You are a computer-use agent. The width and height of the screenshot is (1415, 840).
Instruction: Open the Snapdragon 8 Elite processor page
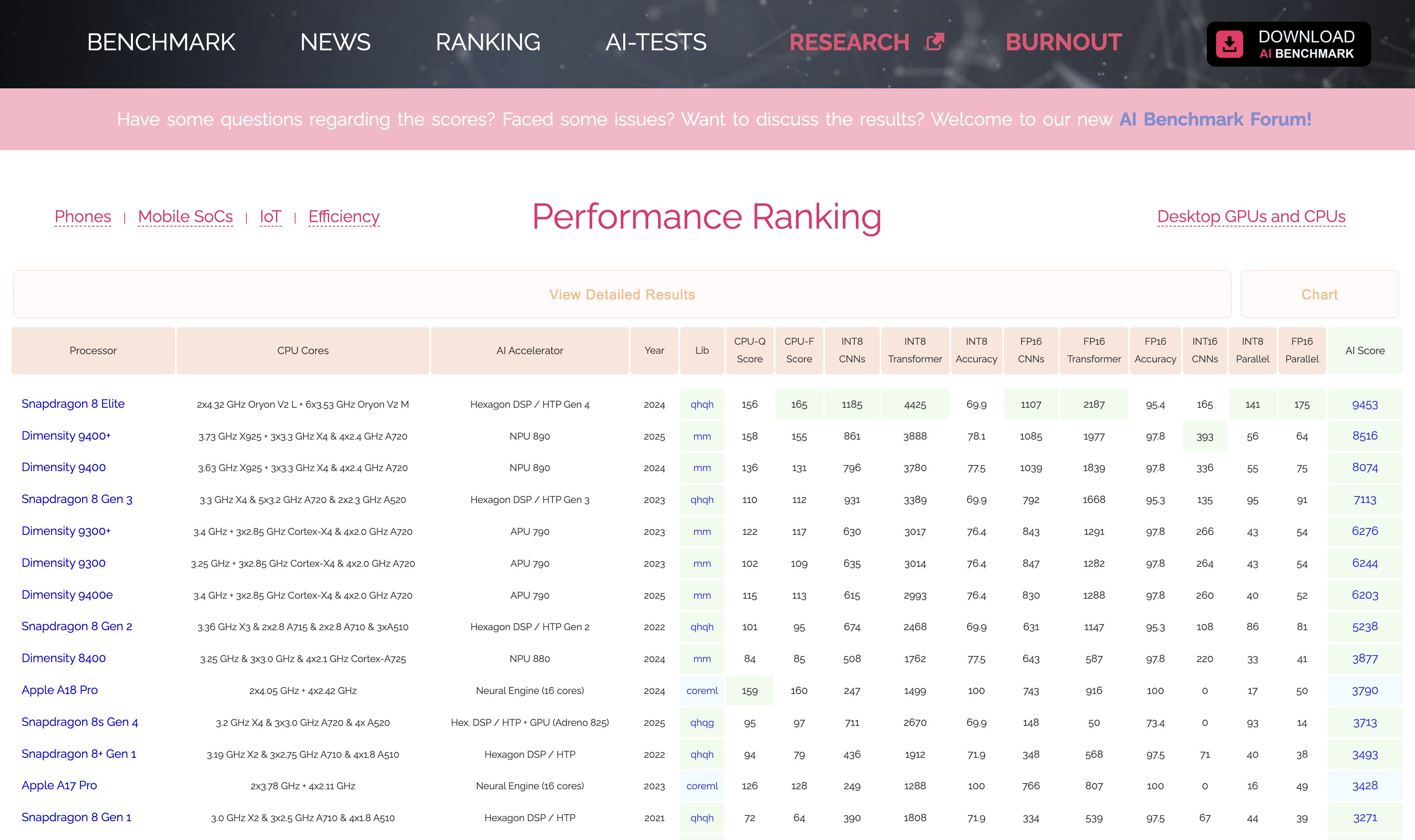(73, 404)
